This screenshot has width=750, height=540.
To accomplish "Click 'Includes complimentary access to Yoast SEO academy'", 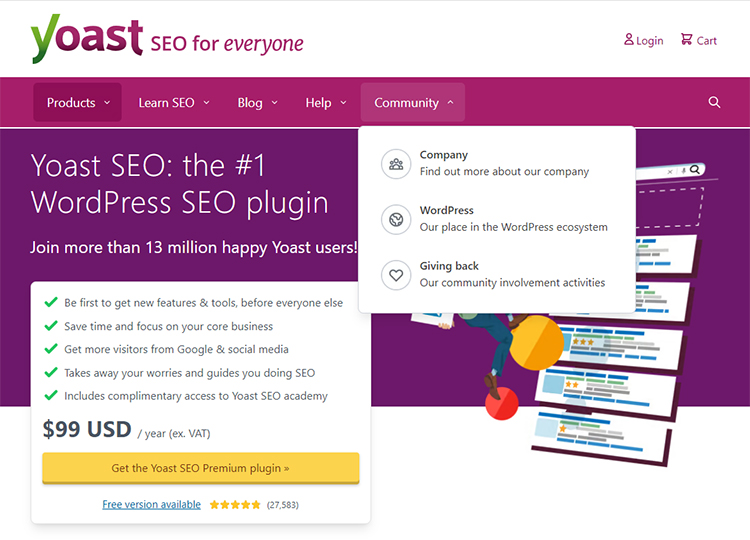I will tap(196, 396).
